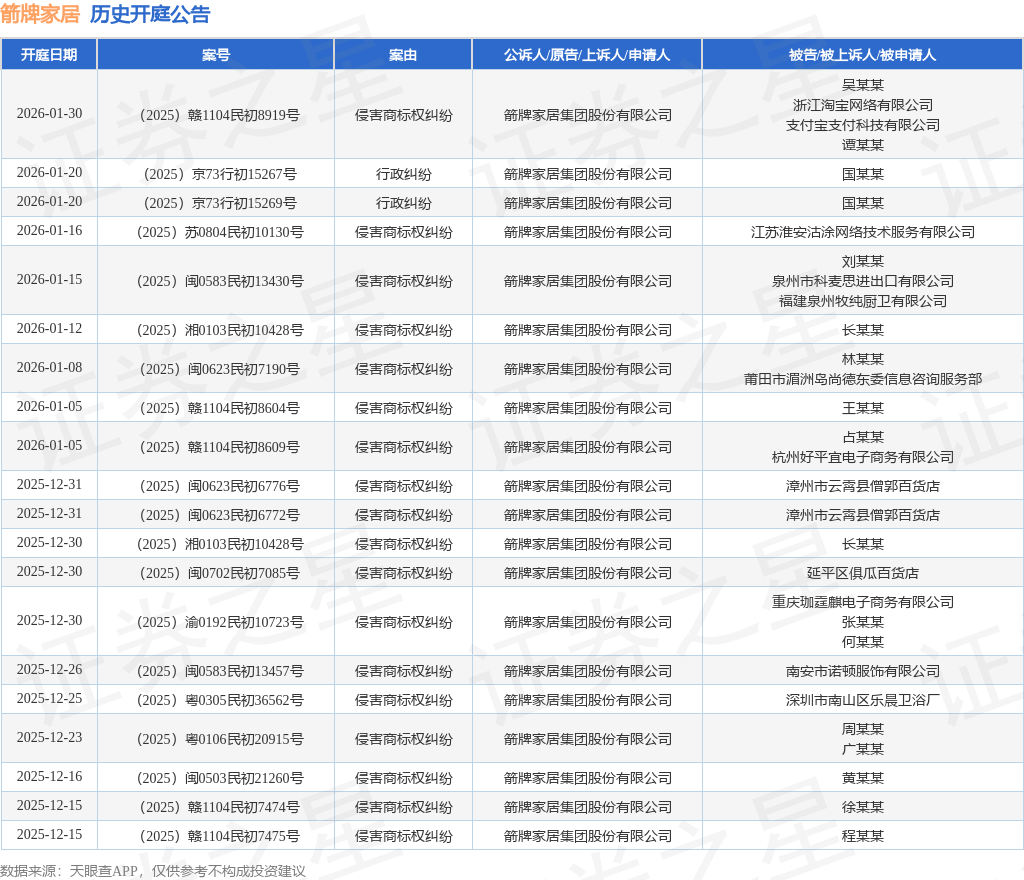Click defendant 重庆珈垚麒电子商务有限公司
The image size is (1024, 880).
tap(863, 602)
